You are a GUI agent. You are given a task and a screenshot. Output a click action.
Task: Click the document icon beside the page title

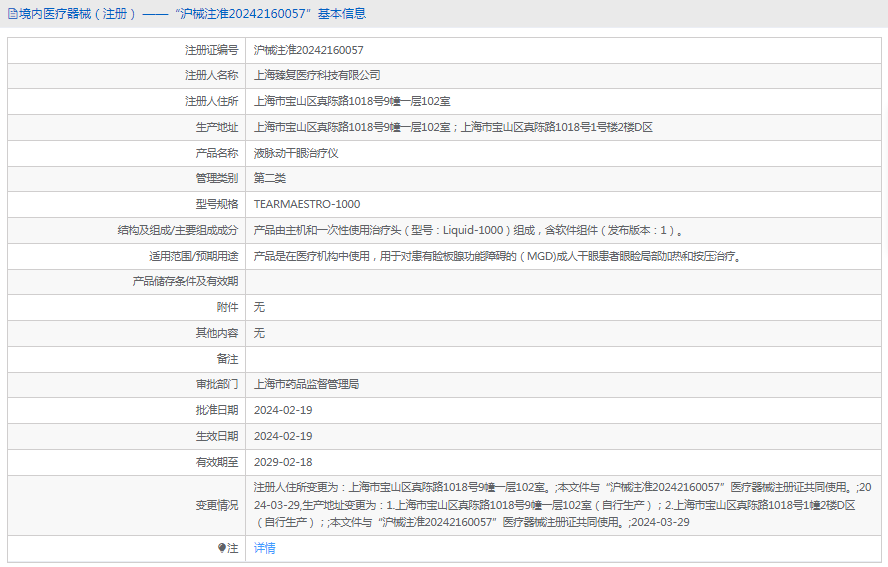click(12, 14)
